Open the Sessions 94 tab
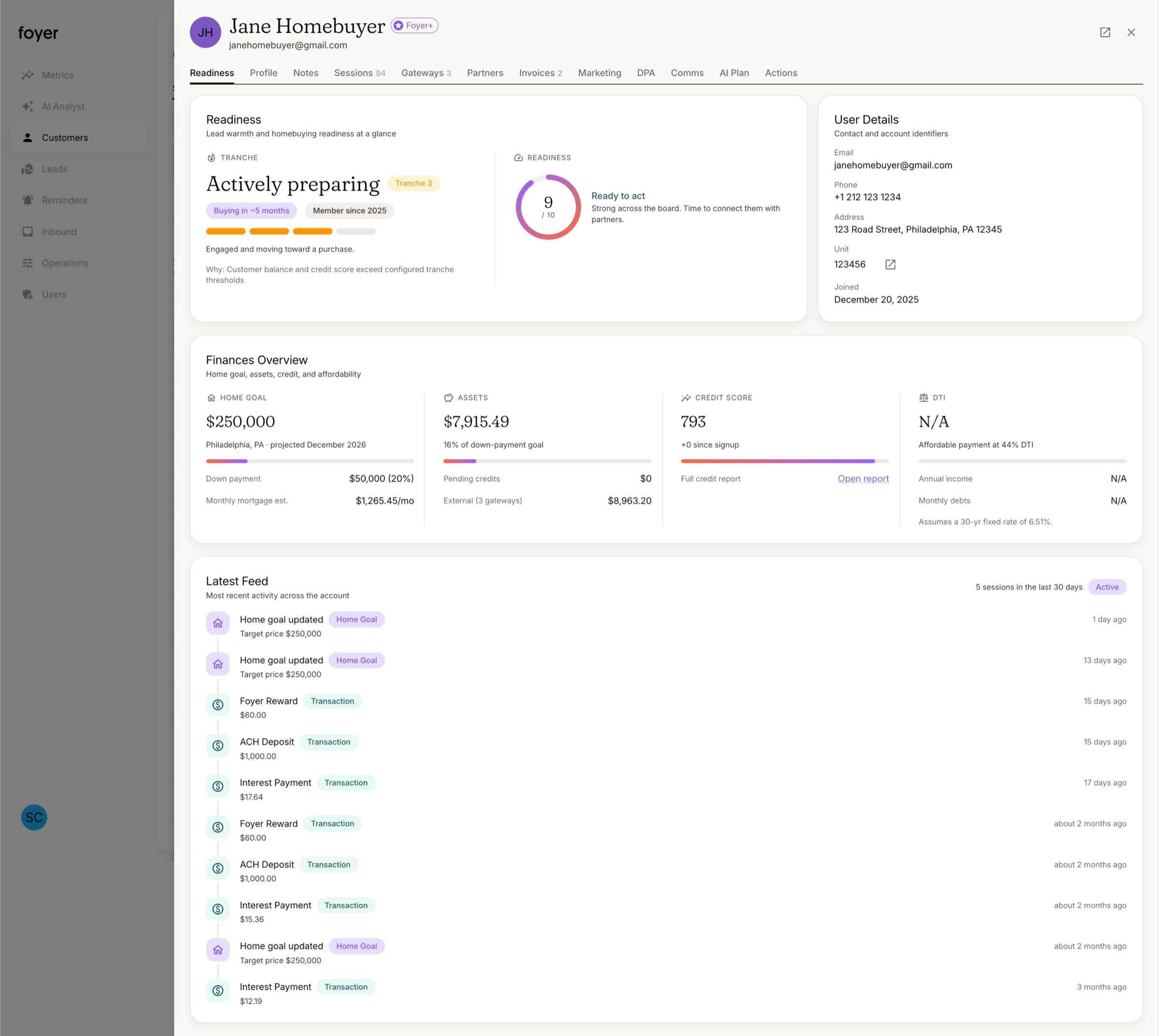 coord(360,73)
